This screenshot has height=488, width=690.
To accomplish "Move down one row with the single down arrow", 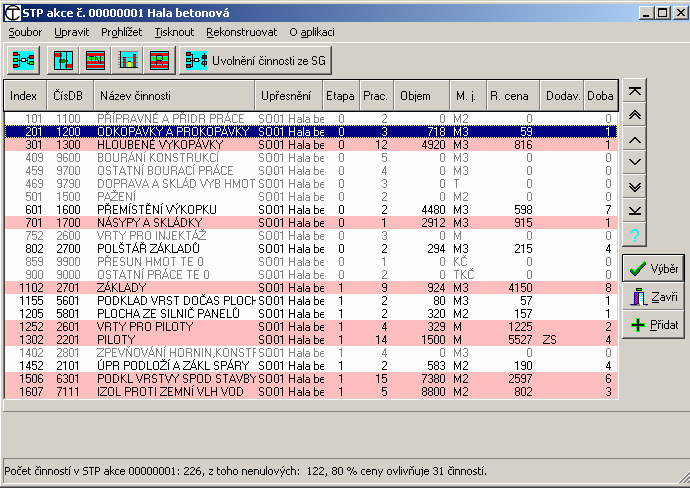I will tap(634, 163).
